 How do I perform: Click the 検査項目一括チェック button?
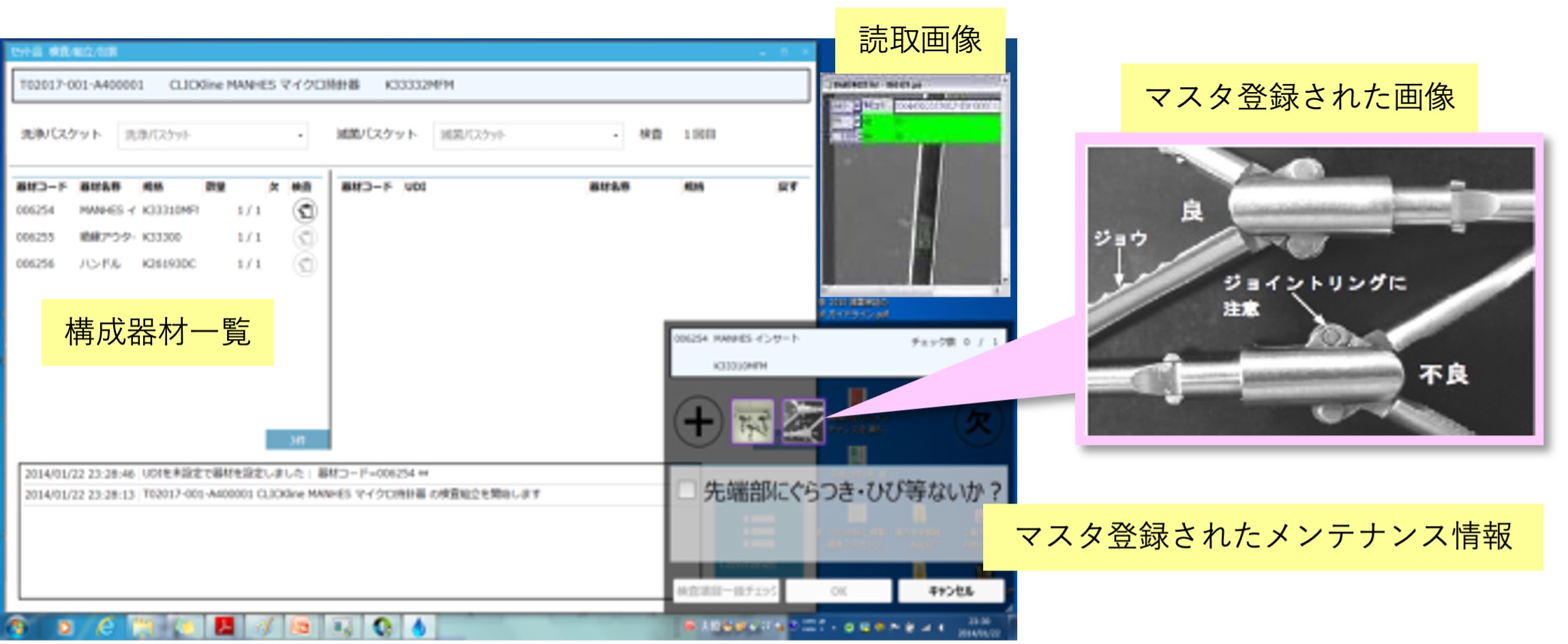tap(727, 591)
